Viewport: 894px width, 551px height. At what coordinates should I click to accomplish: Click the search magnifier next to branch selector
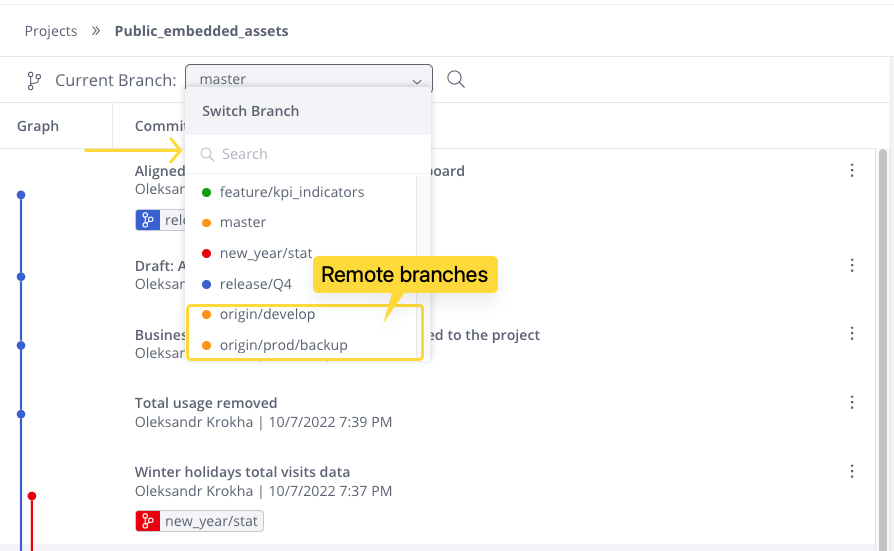(x=456, y=79)
